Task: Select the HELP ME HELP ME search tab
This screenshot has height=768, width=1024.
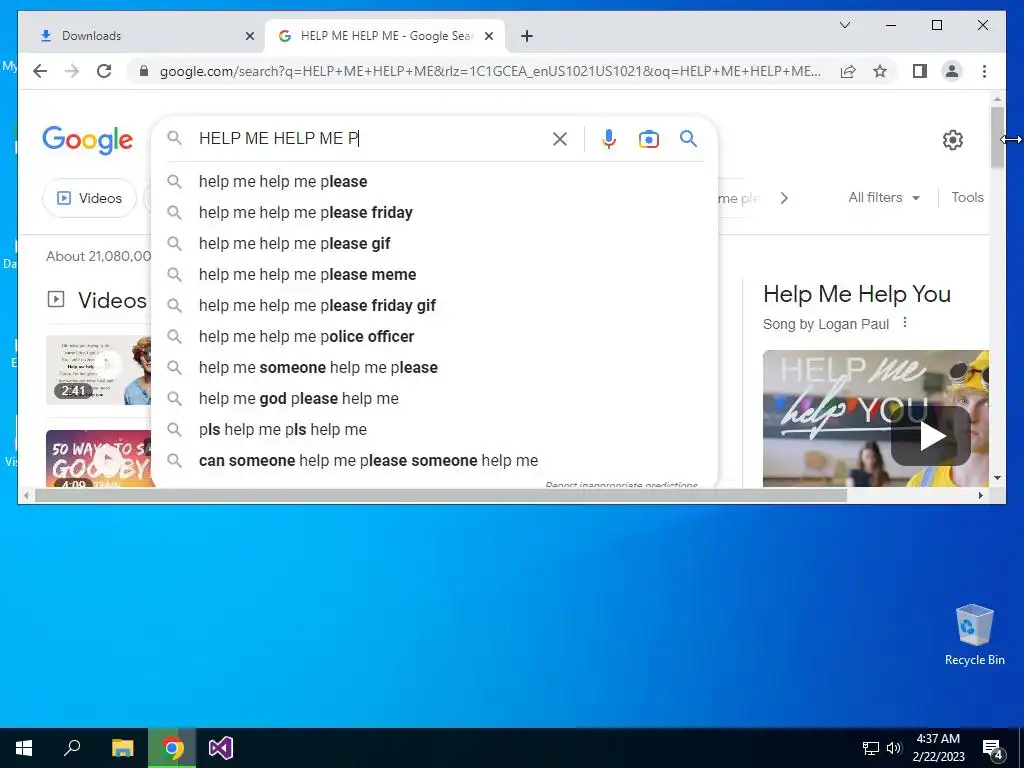Action: click(385, 36)
